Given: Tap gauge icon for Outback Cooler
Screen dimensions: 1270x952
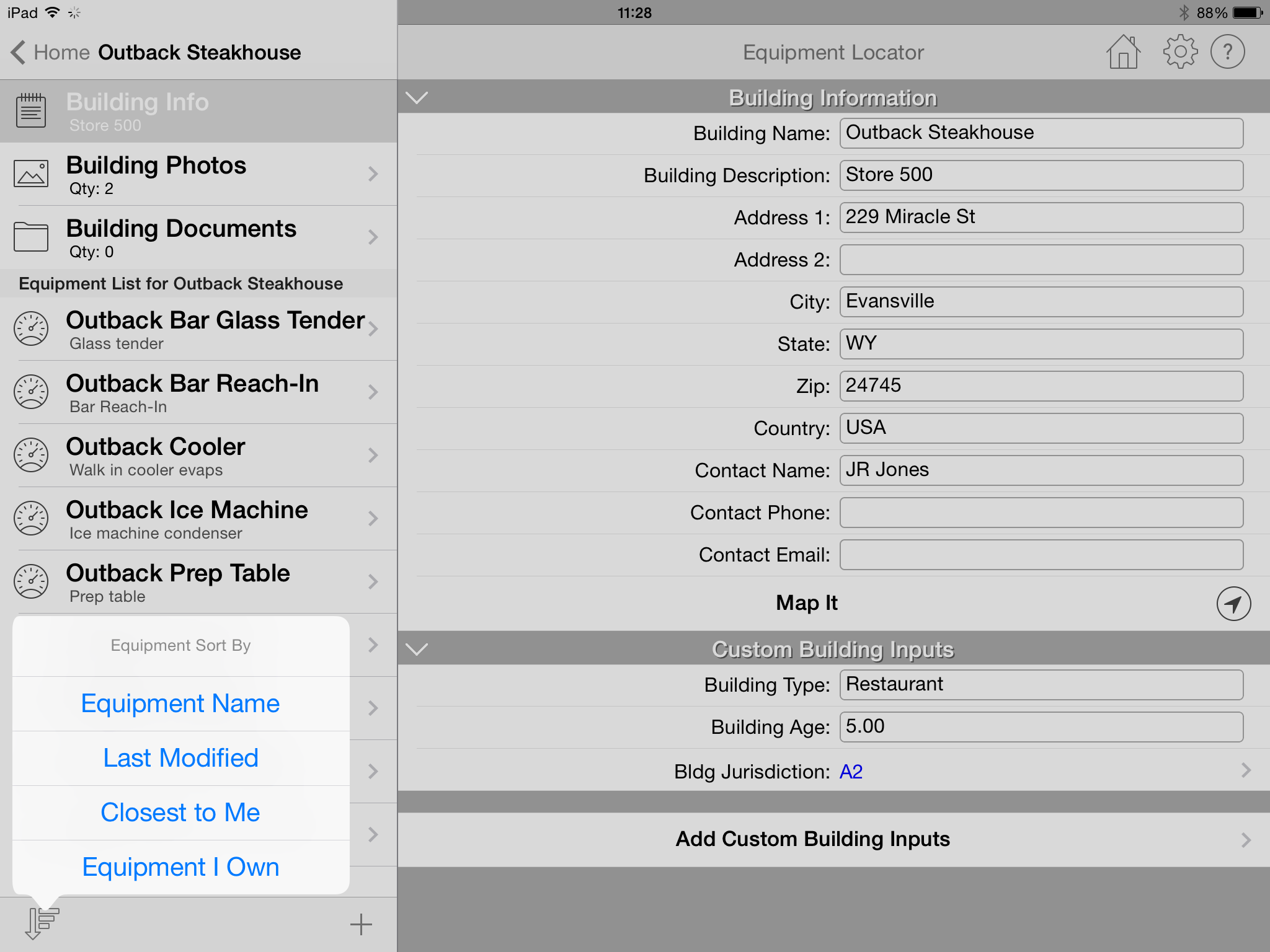Looking at the screenshot, I should click(x=31, y=455).
